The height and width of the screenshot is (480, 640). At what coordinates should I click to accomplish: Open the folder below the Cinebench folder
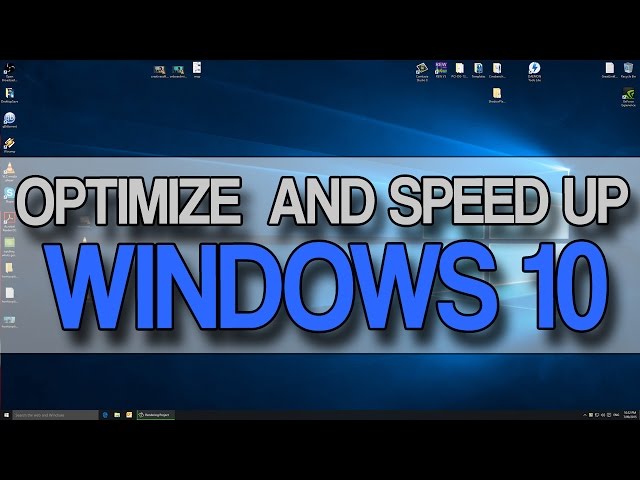click(497, 96)
